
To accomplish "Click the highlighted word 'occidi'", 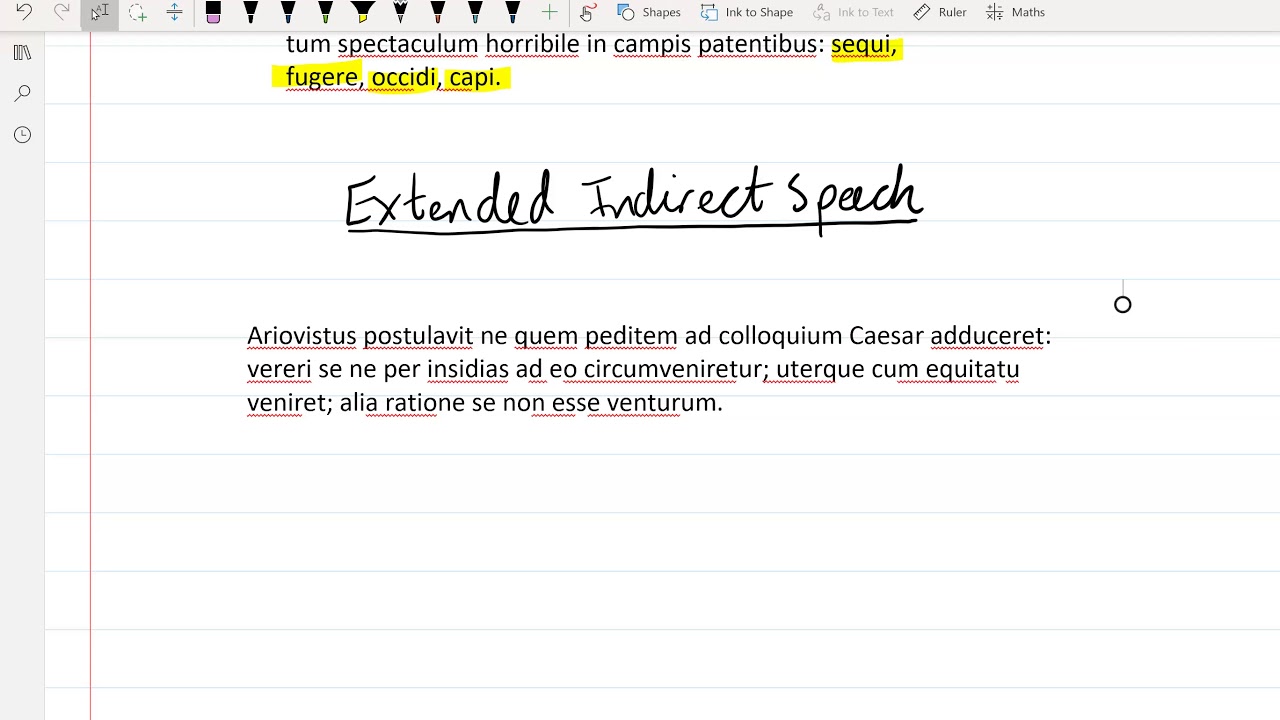I will coord(405,77).
